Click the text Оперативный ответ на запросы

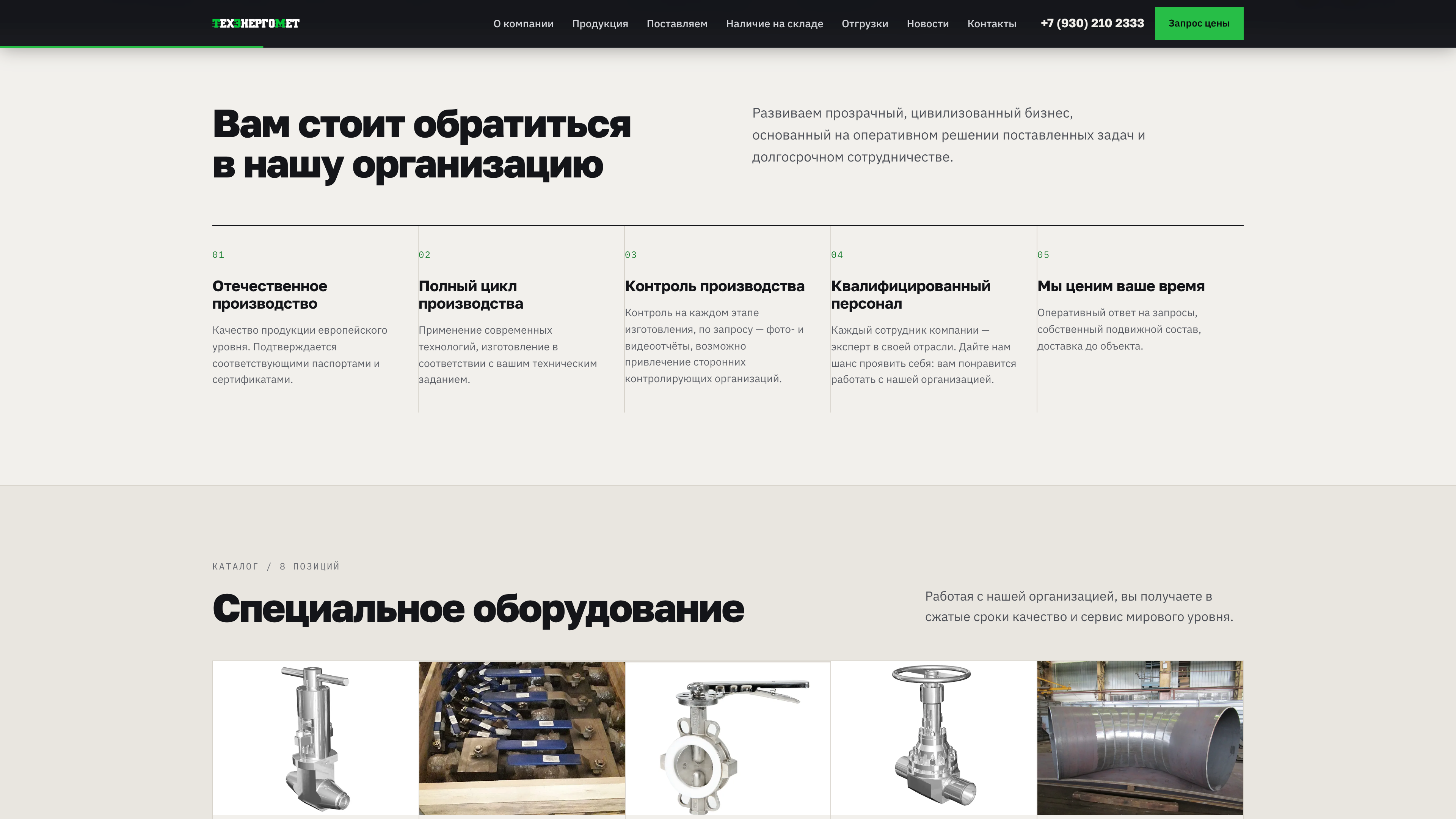pyautogui.click(x=1119, y=329)
